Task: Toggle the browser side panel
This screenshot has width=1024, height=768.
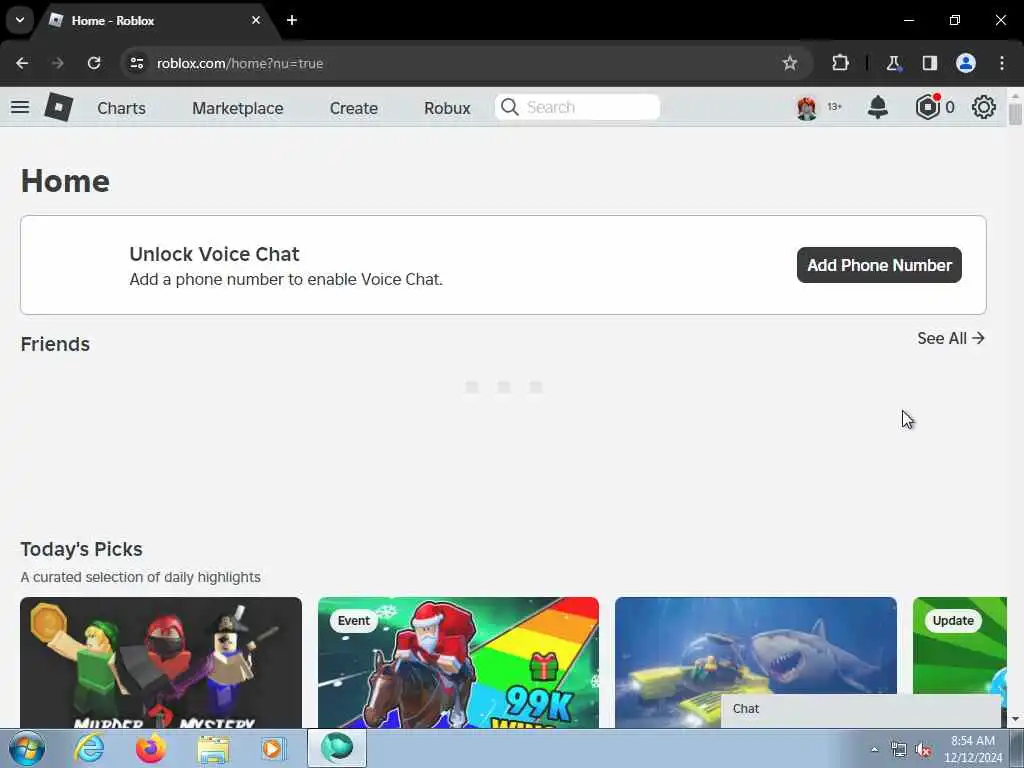Action: click(929, 63)
